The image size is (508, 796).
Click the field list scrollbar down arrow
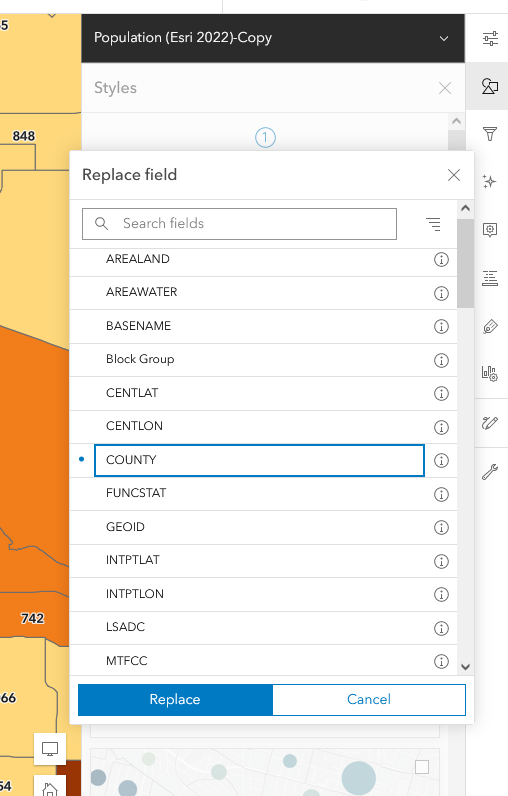[x=465, y=667]
